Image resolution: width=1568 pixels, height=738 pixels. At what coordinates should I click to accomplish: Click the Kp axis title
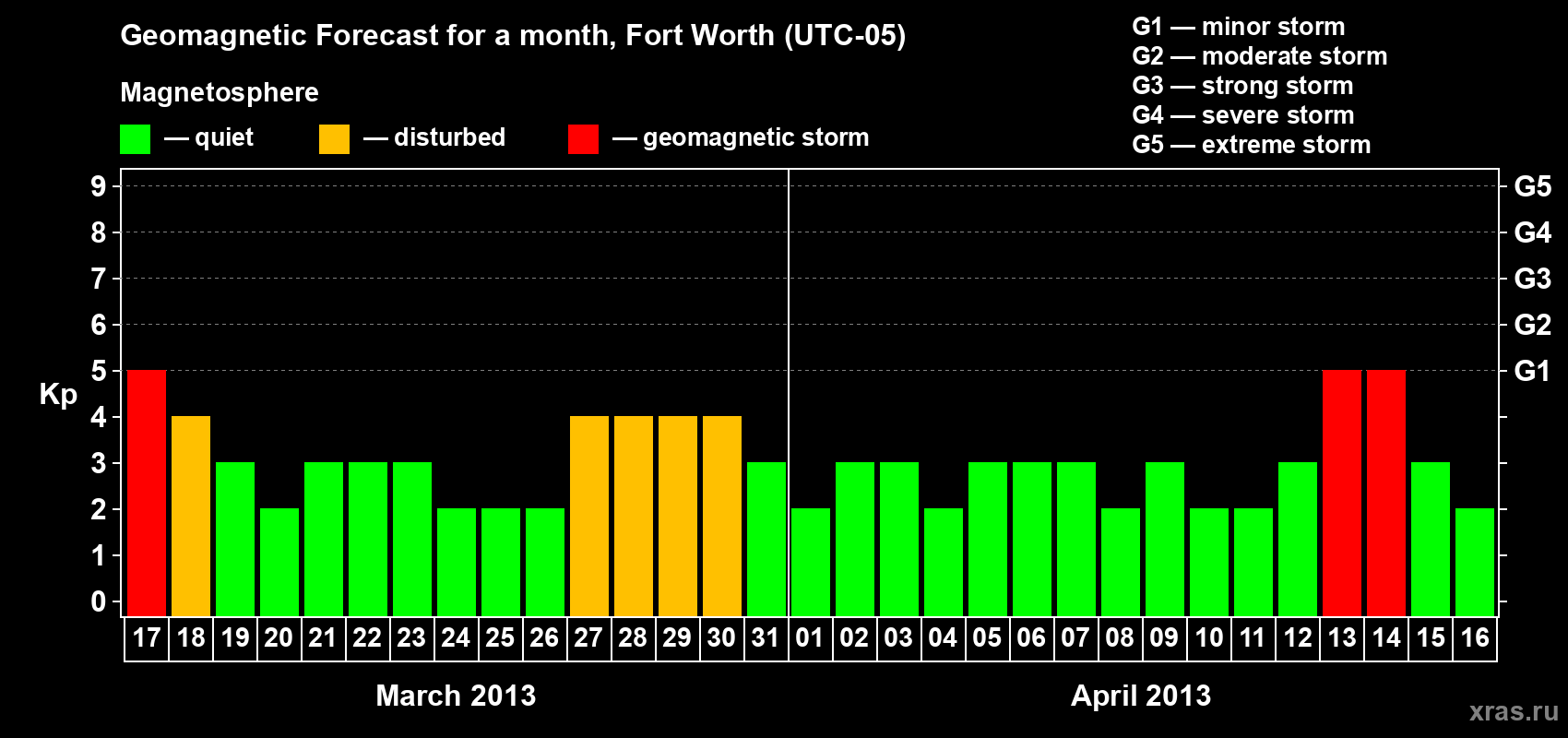tap(58, 395)
